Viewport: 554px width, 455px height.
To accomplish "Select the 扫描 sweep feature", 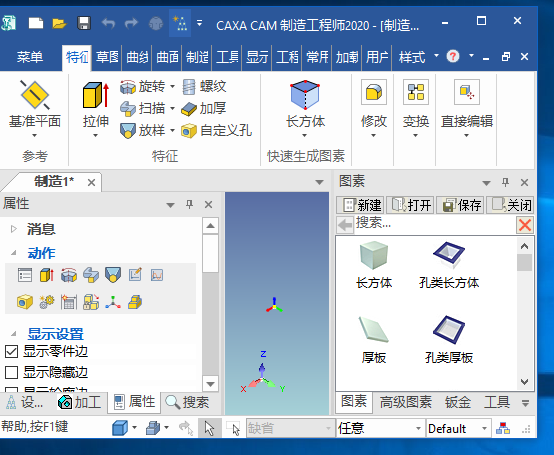I will click(x=142, y=108).
